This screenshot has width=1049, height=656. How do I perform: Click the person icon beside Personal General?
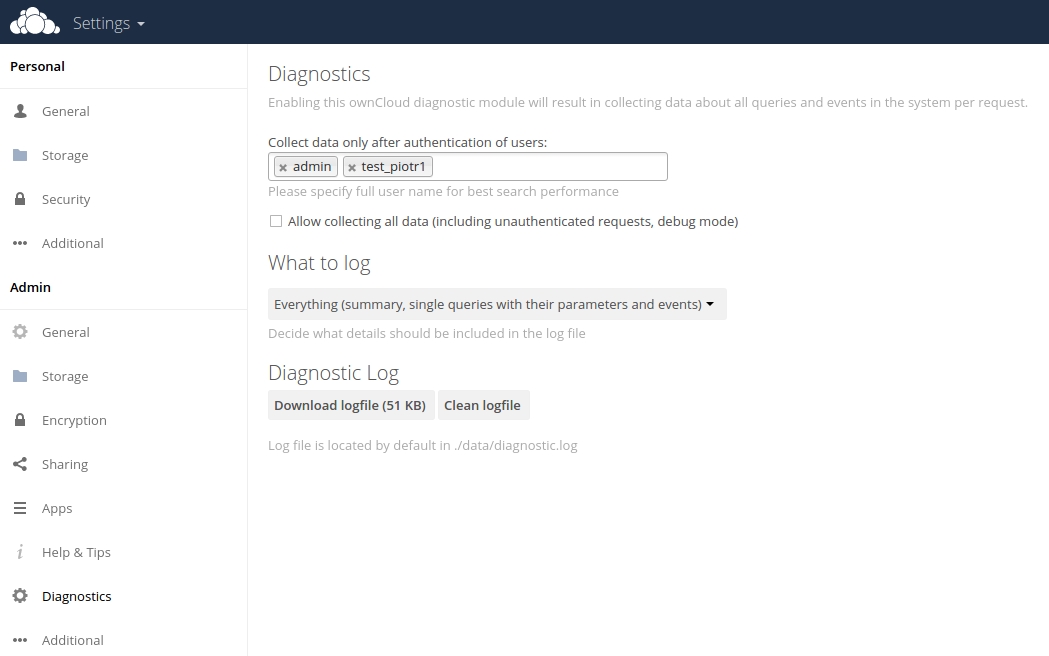[x=20, y=111]
